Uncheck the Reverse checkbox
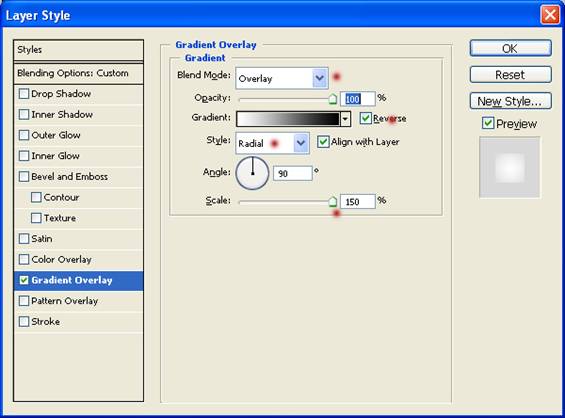 366,118
